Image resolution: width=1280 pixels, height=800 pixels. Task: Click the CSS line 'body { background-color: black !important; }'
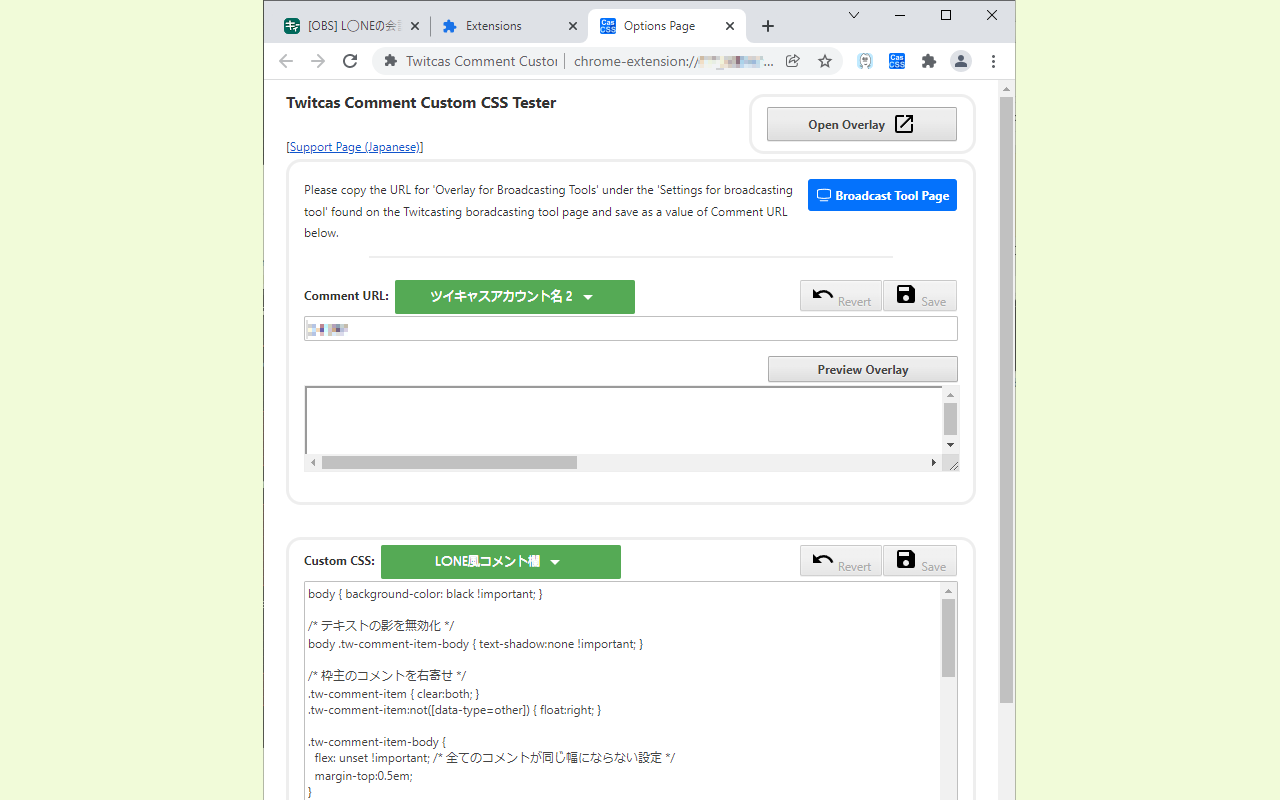pyautogui.click(x=425, y=594)
